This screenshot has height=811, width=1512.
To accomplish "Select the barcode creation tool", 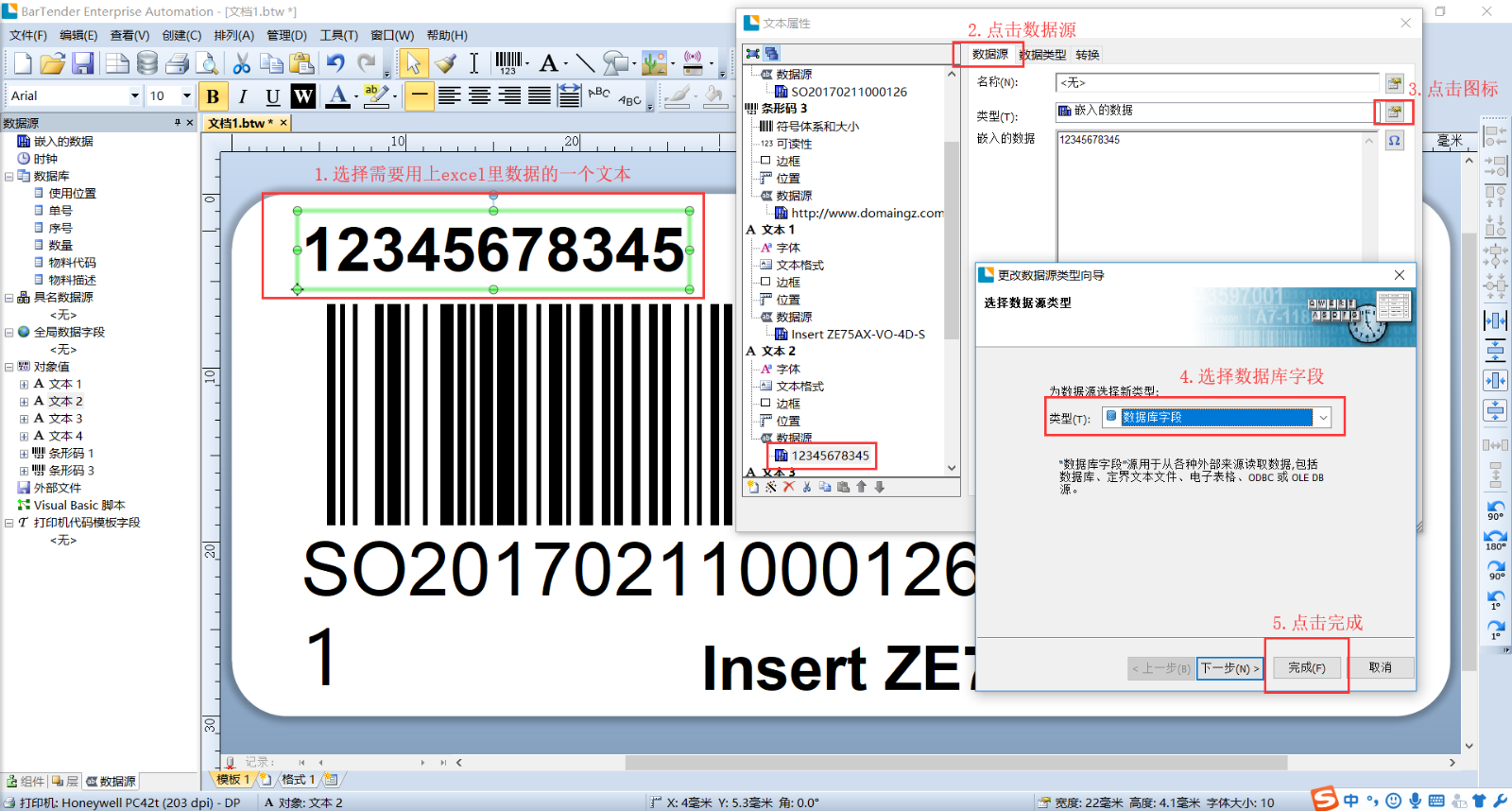I will click(507, 63).
